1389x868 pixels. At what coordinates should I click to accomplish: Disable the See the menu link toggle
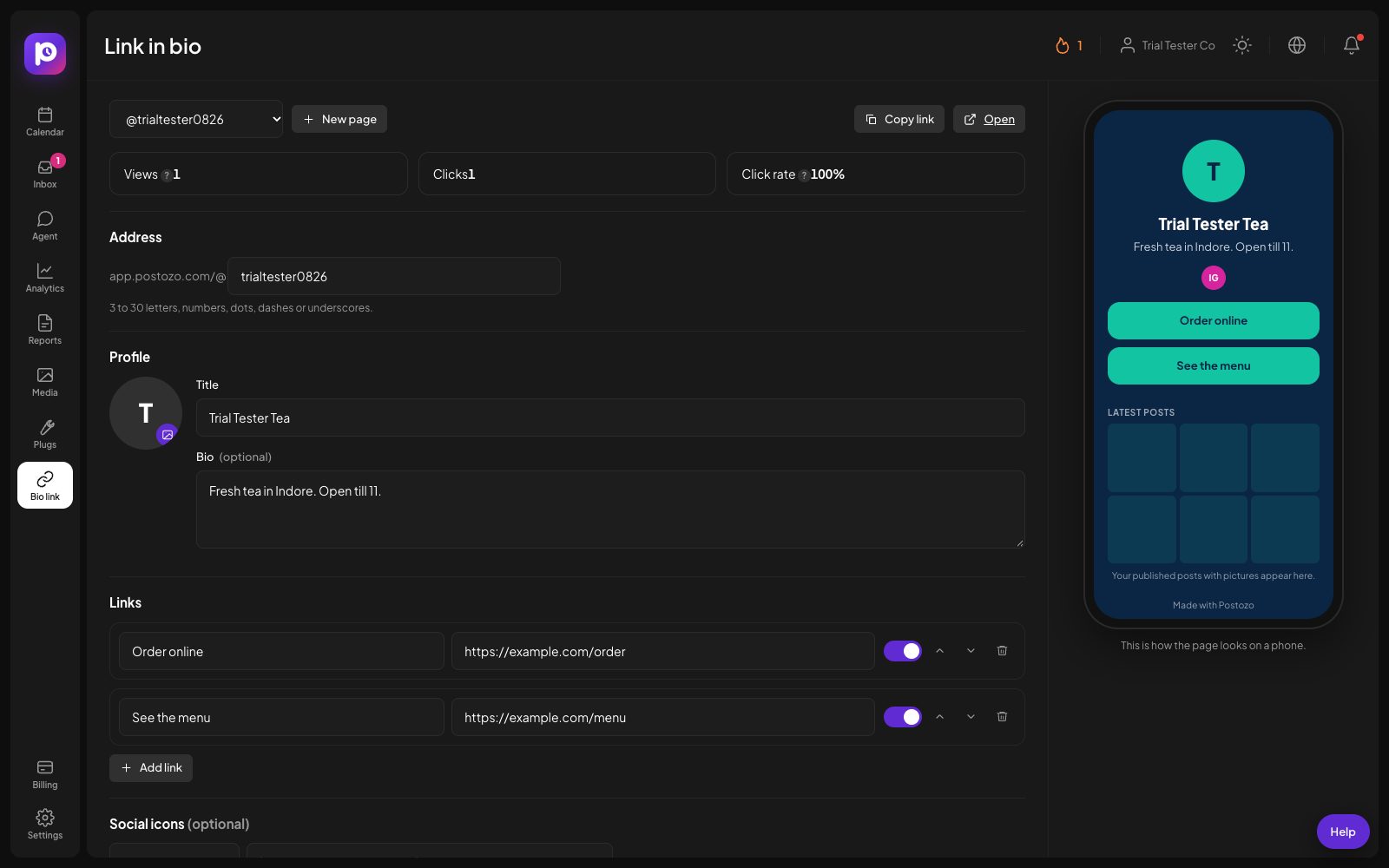[903, 717]
